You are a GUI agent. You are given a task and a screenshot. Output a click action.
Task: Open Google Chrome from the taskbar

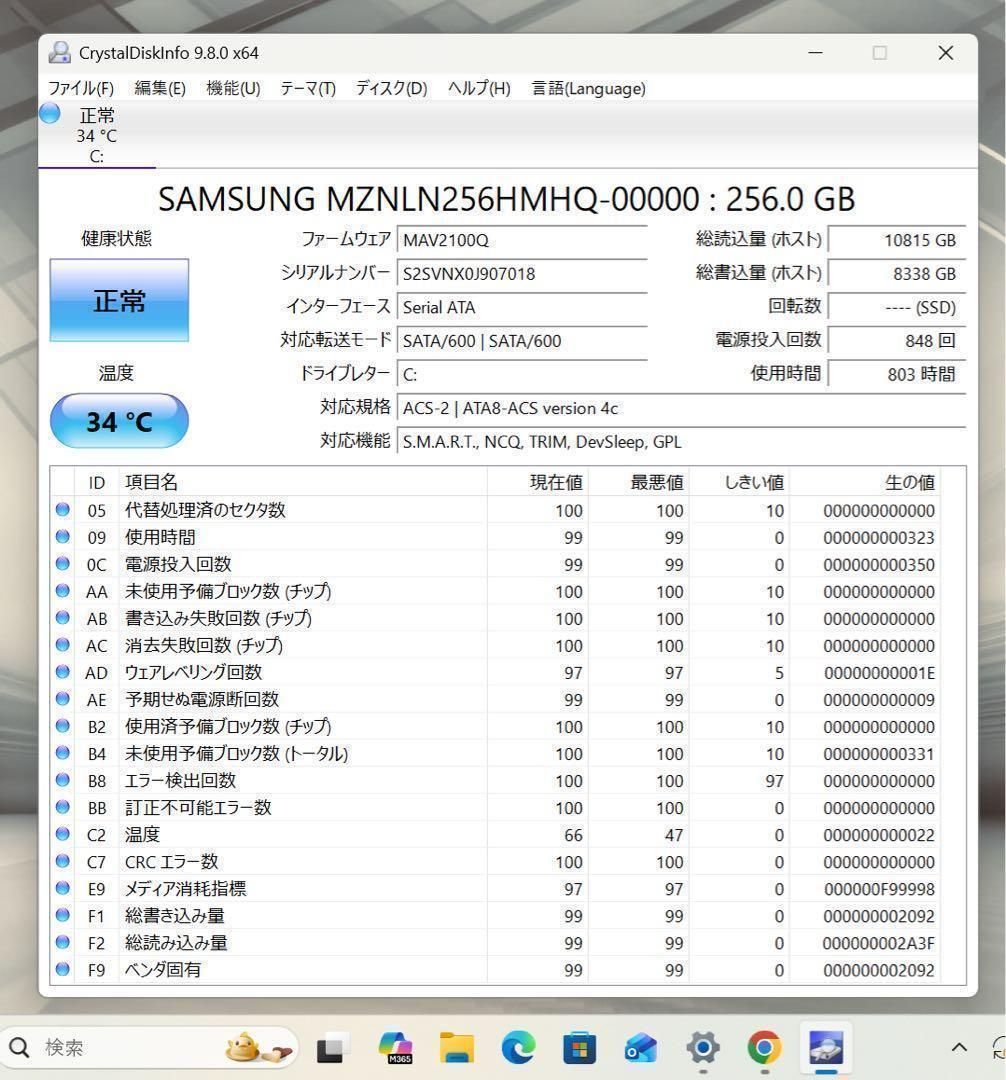coord(764,1048)
